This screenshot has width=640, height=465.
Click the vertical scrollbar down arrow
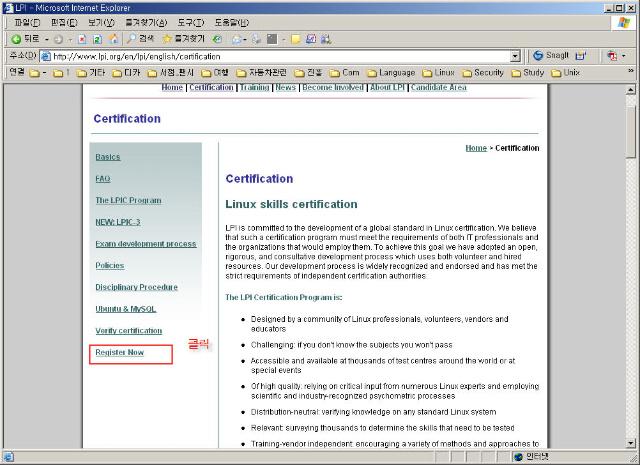click(x=631, y=443)
